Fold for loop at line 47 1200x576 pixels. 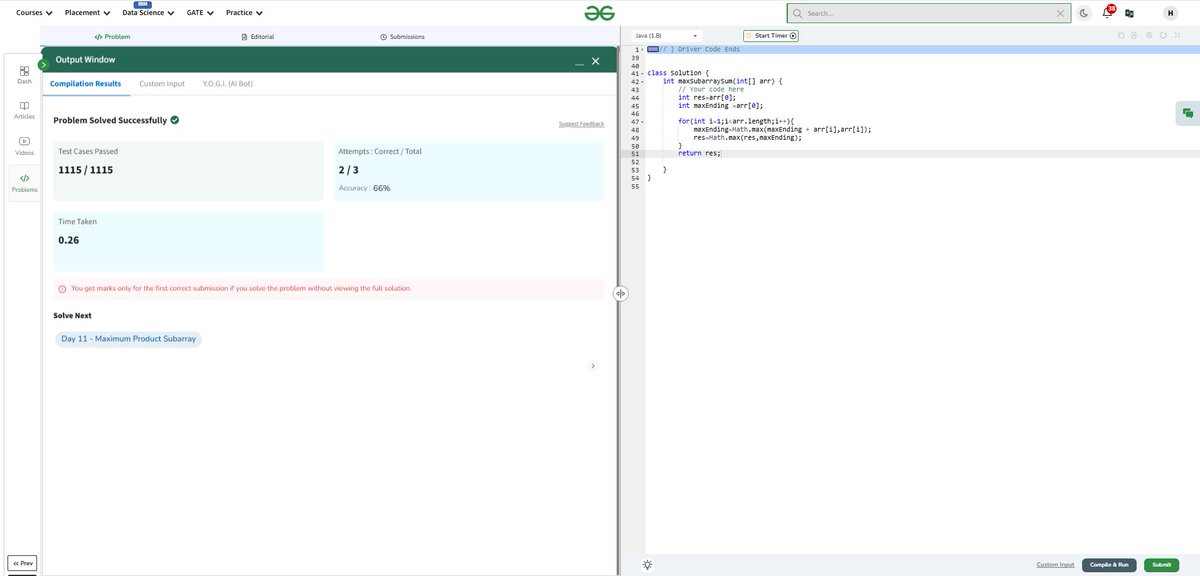point(642,122)
